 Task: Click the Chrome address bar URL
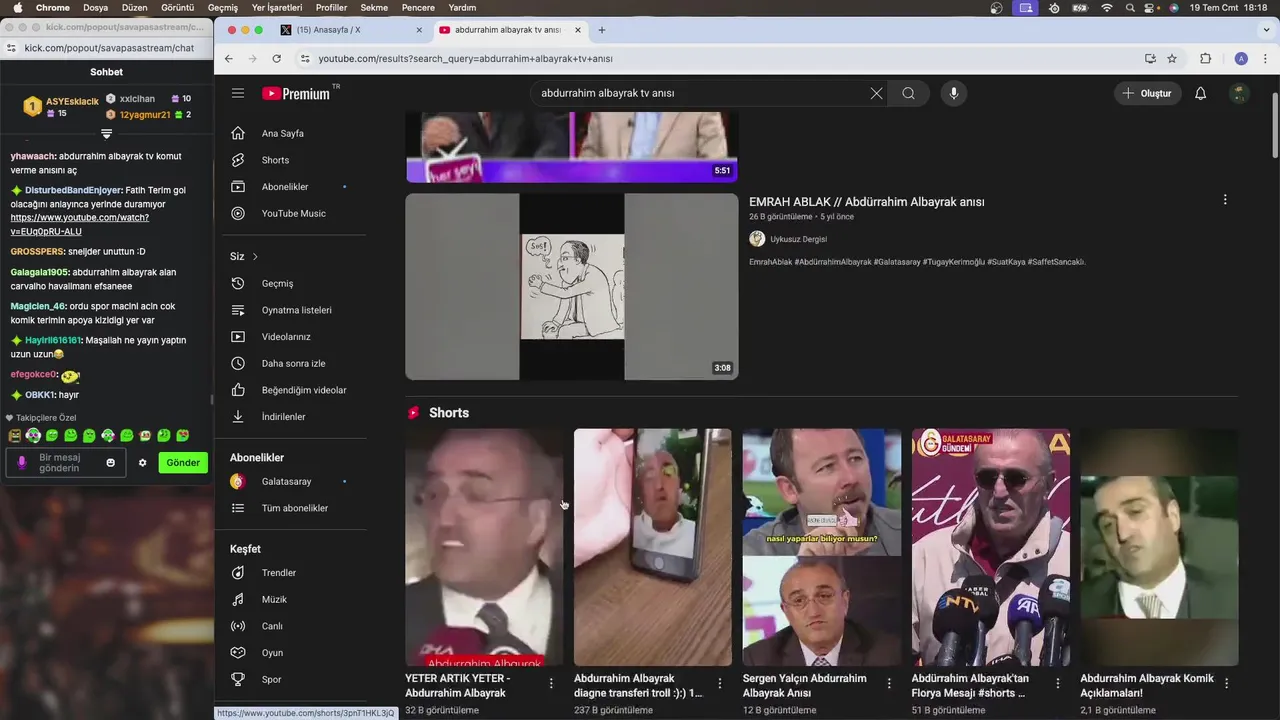pyautogui.click(x=465, y=59)
